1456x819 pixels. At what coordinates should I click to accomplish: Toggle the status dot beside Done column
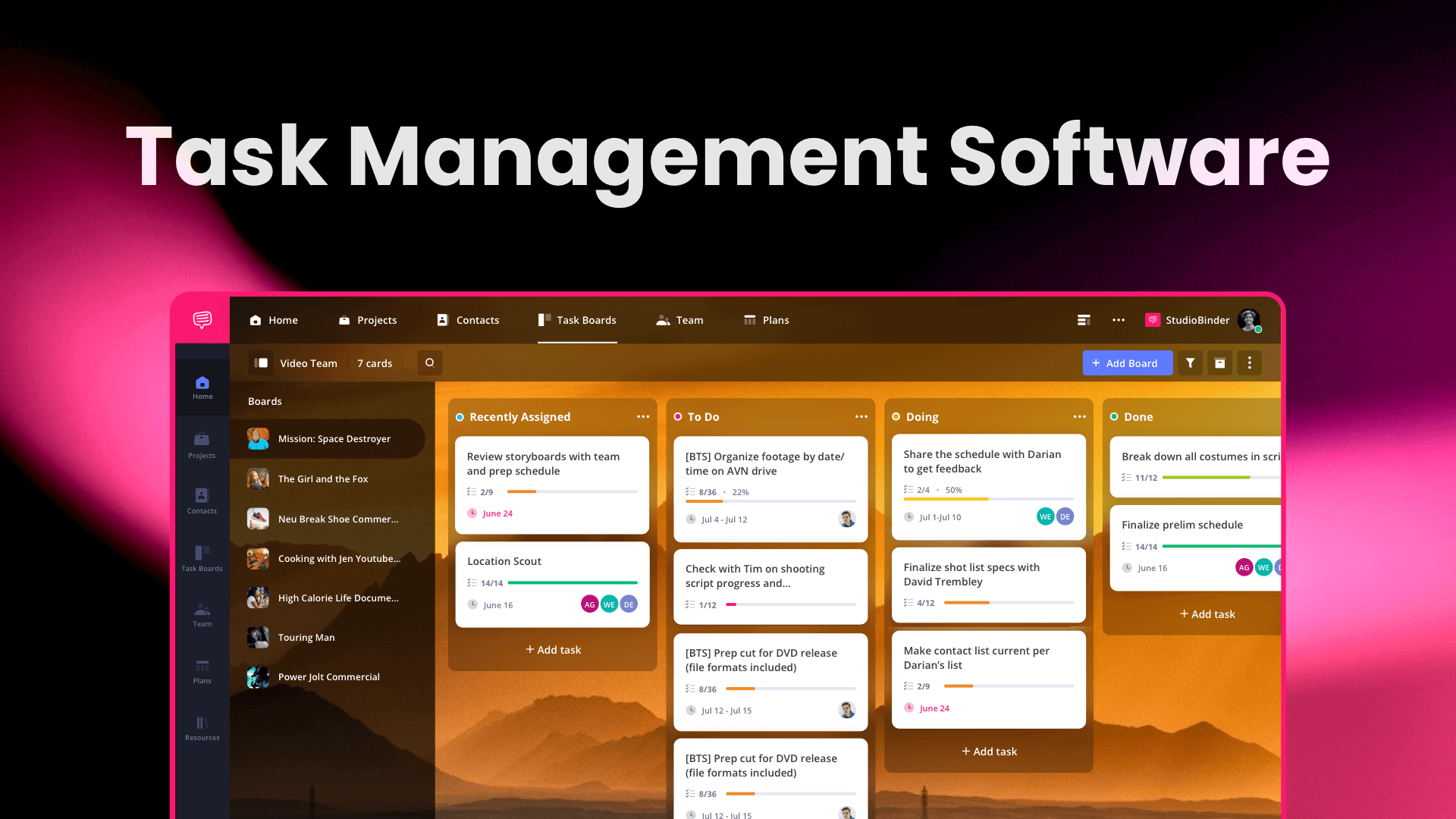[x=1114, y=417]
